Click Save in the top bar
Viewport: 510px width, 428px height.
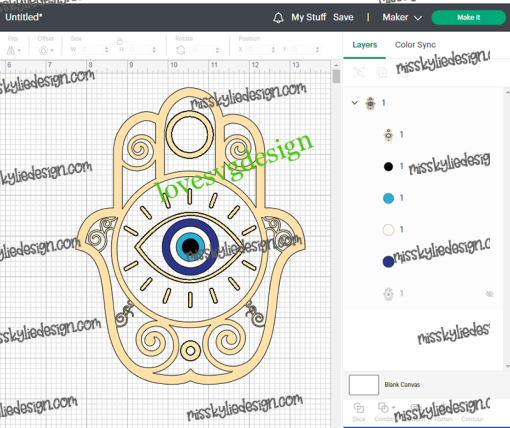click(343, 17)
